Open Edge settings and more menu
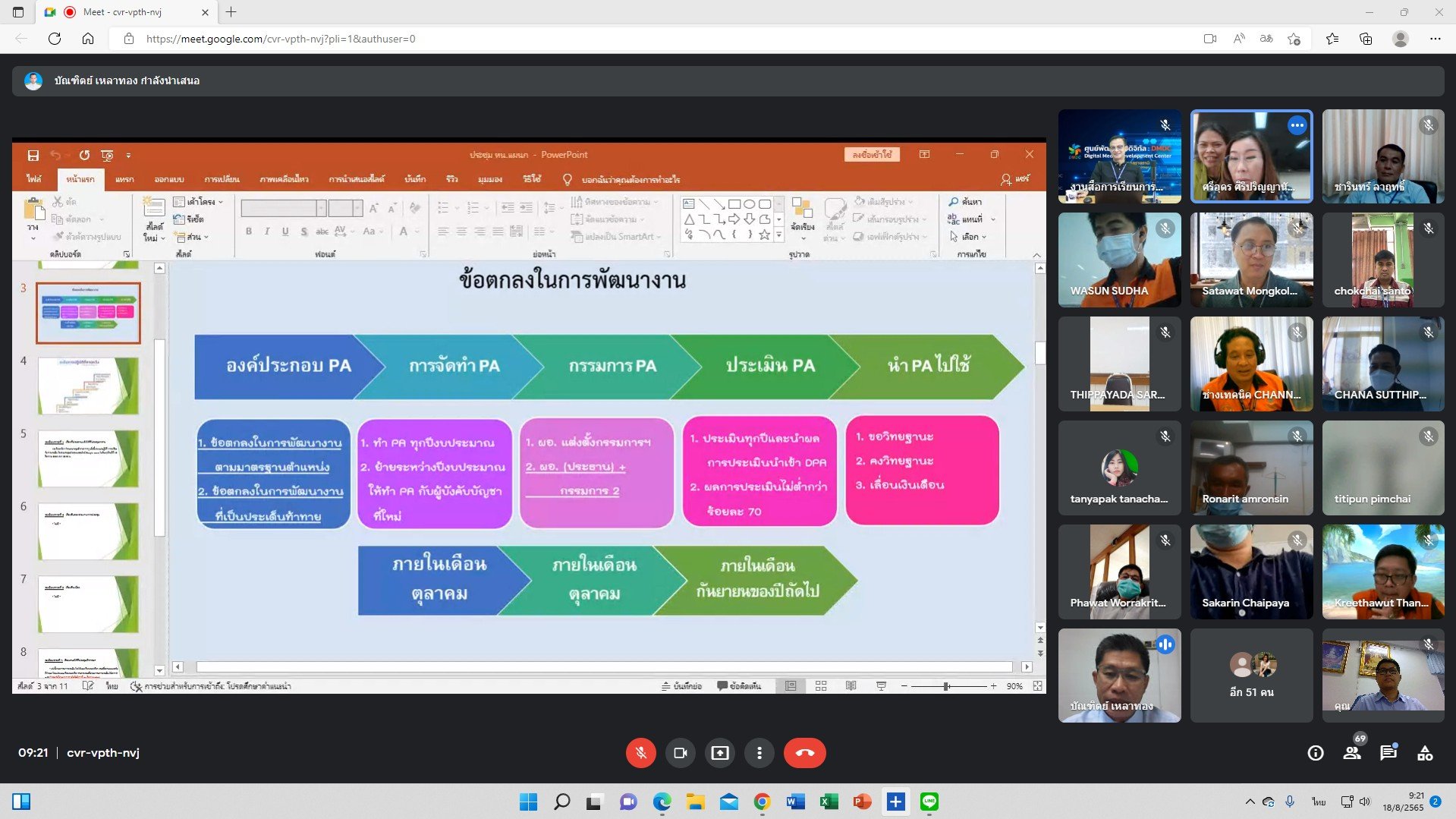The width and height of the screenshot is (1456, 819). pos(1435,39)
